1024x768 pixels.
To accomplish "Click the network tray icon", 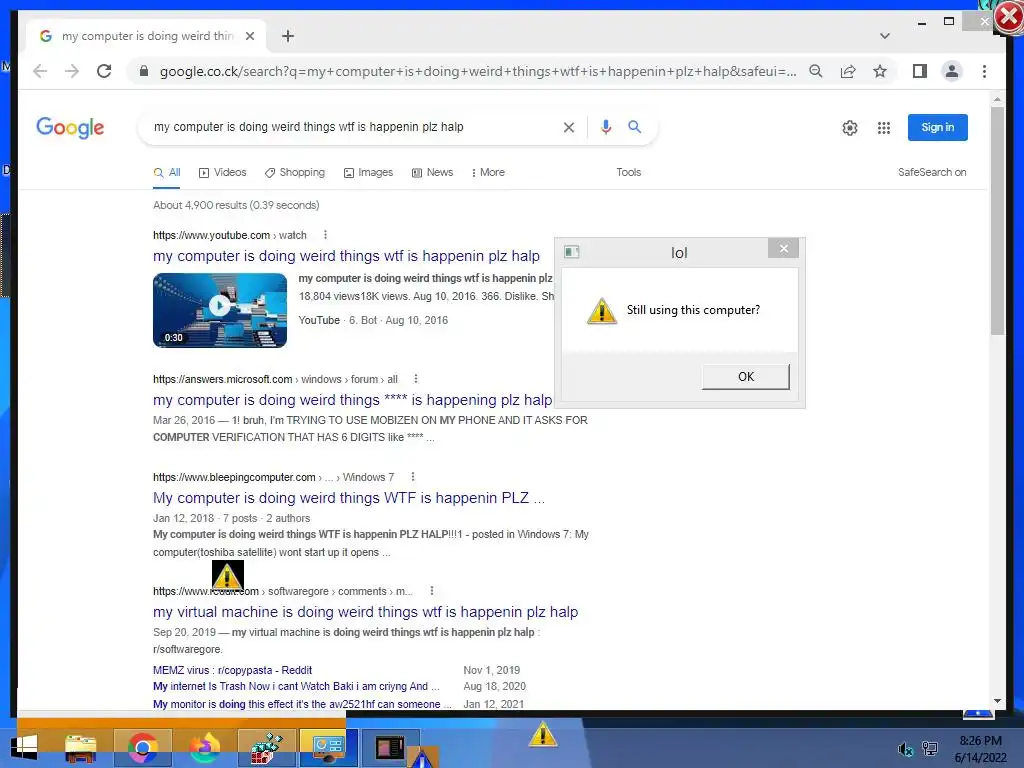I will (x=930, y=748).
